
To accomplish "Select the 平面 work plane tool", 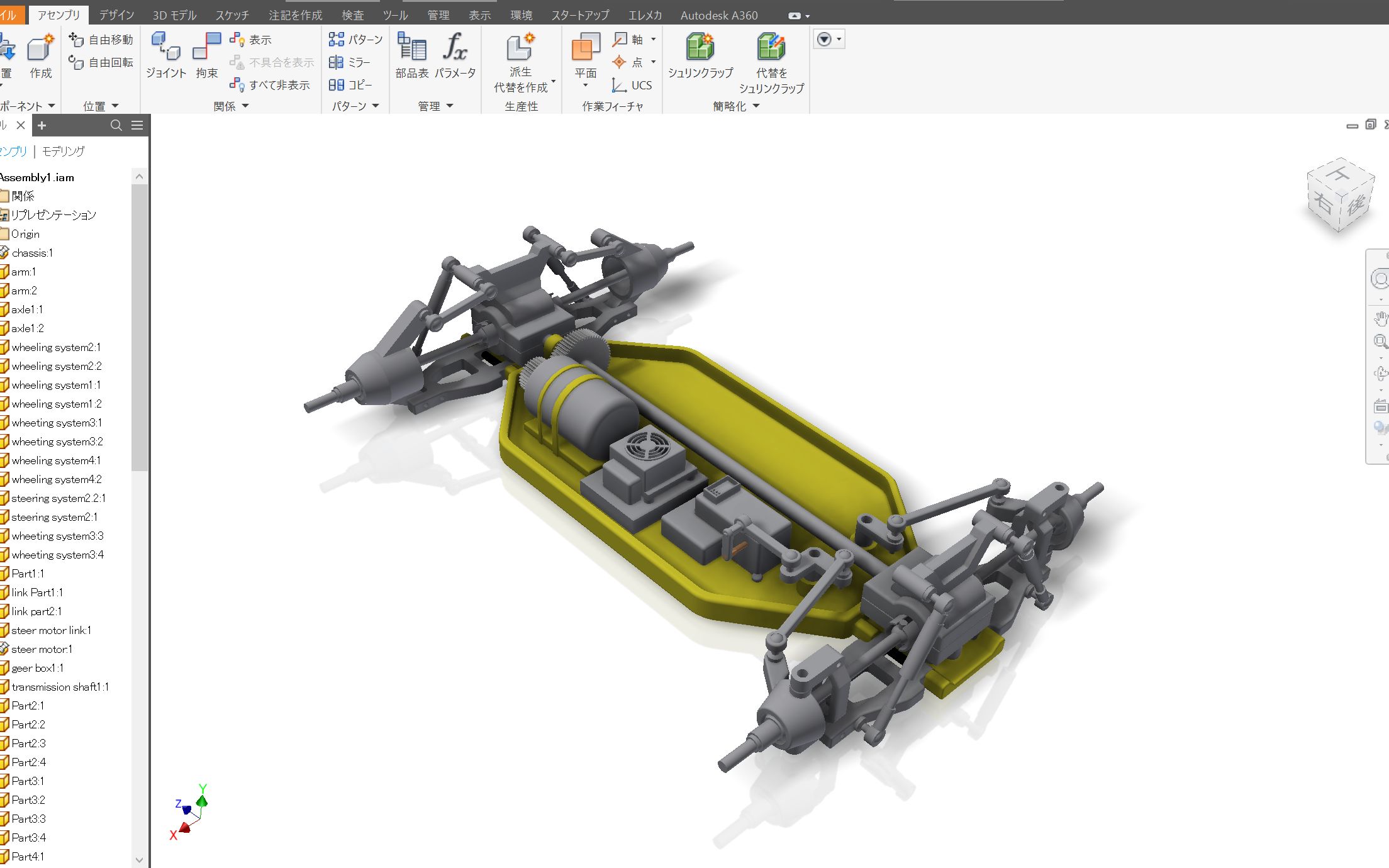I will [x=585, y=48].
